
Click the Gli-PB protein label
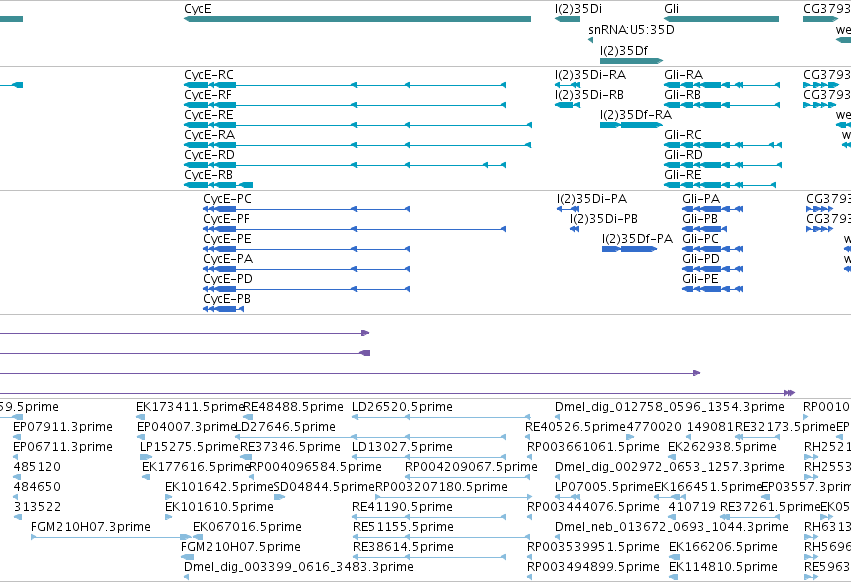pos(700,219)
